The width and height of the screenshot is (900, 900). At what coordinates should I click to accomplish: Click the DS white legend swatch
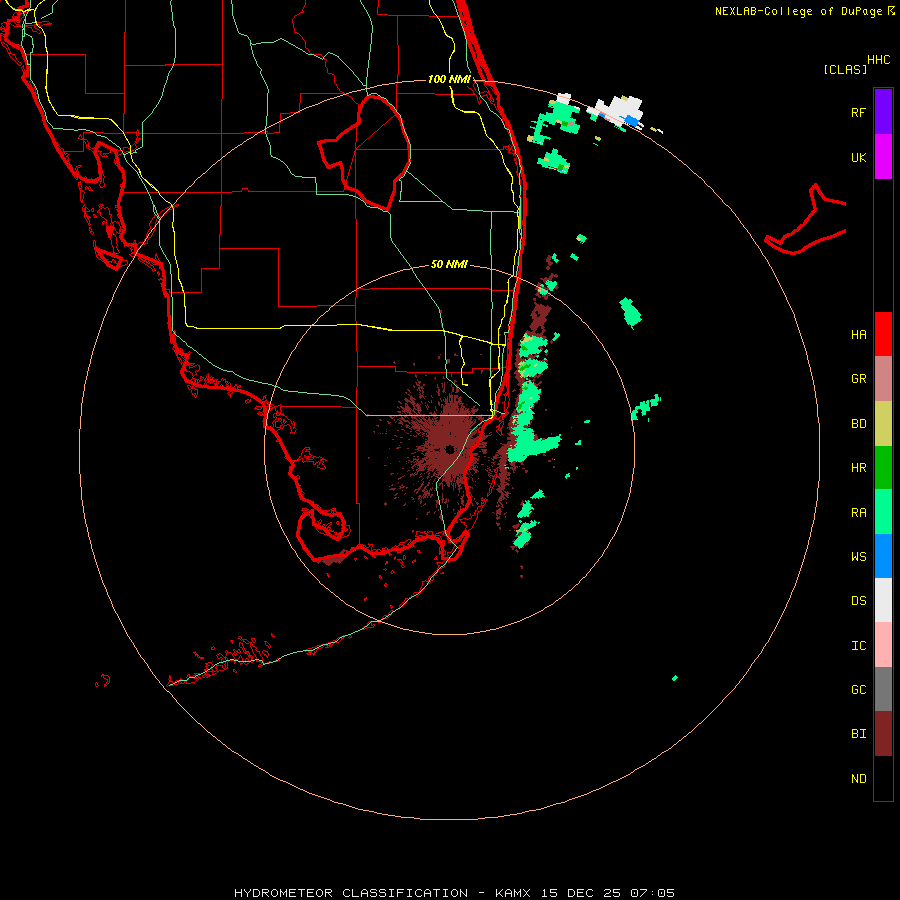[883, 600]
